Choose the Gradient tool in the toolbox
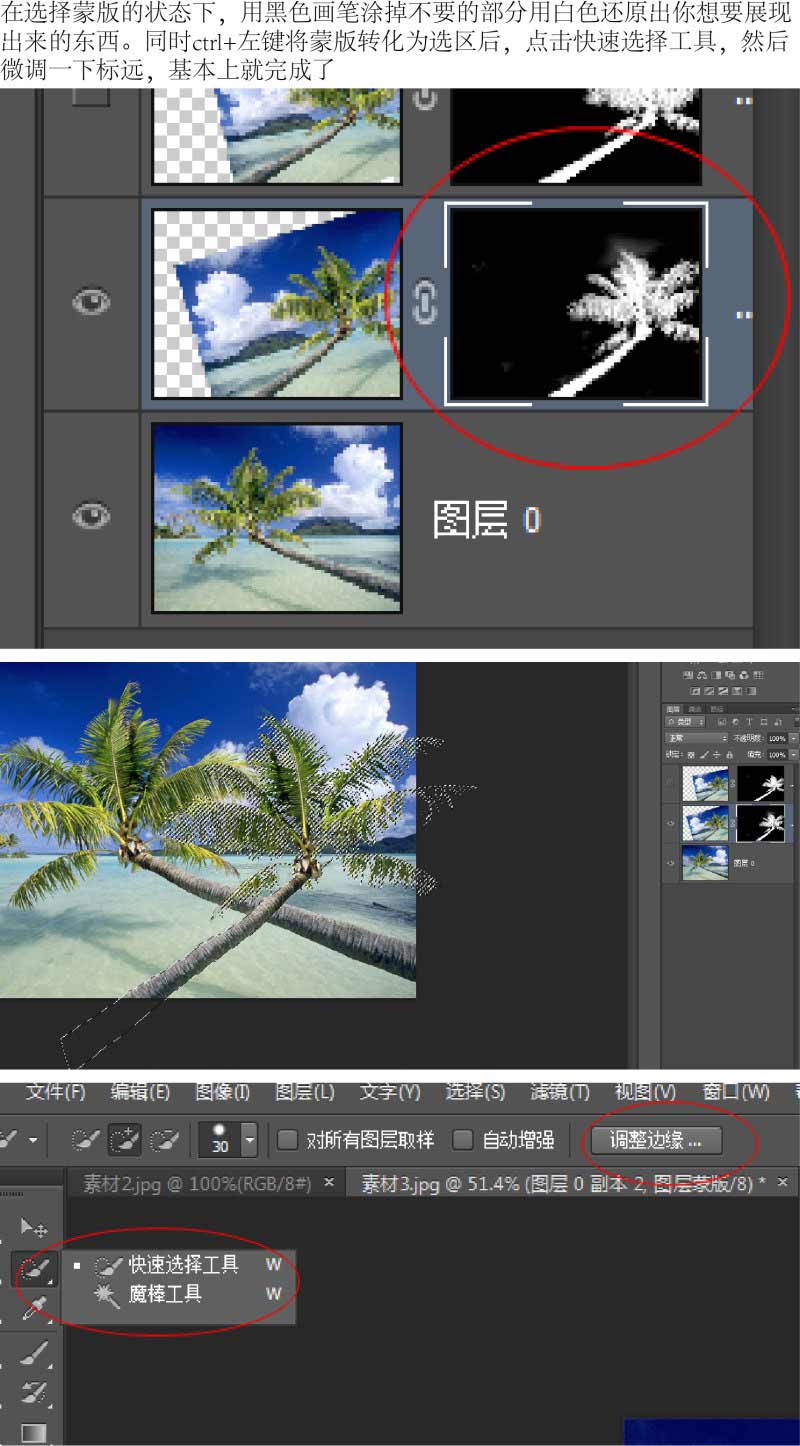 coord(34,1433)
